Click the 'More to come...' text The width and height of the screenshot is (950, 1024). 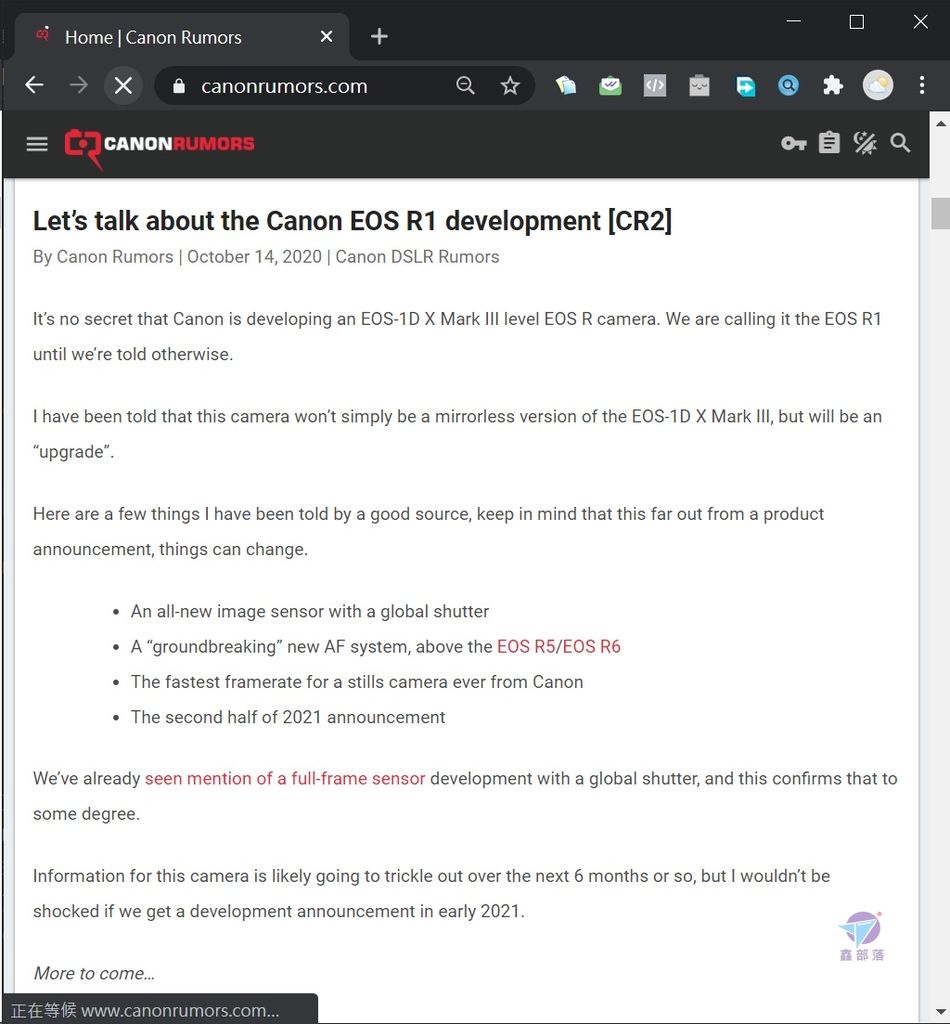(x=94, y=973)
